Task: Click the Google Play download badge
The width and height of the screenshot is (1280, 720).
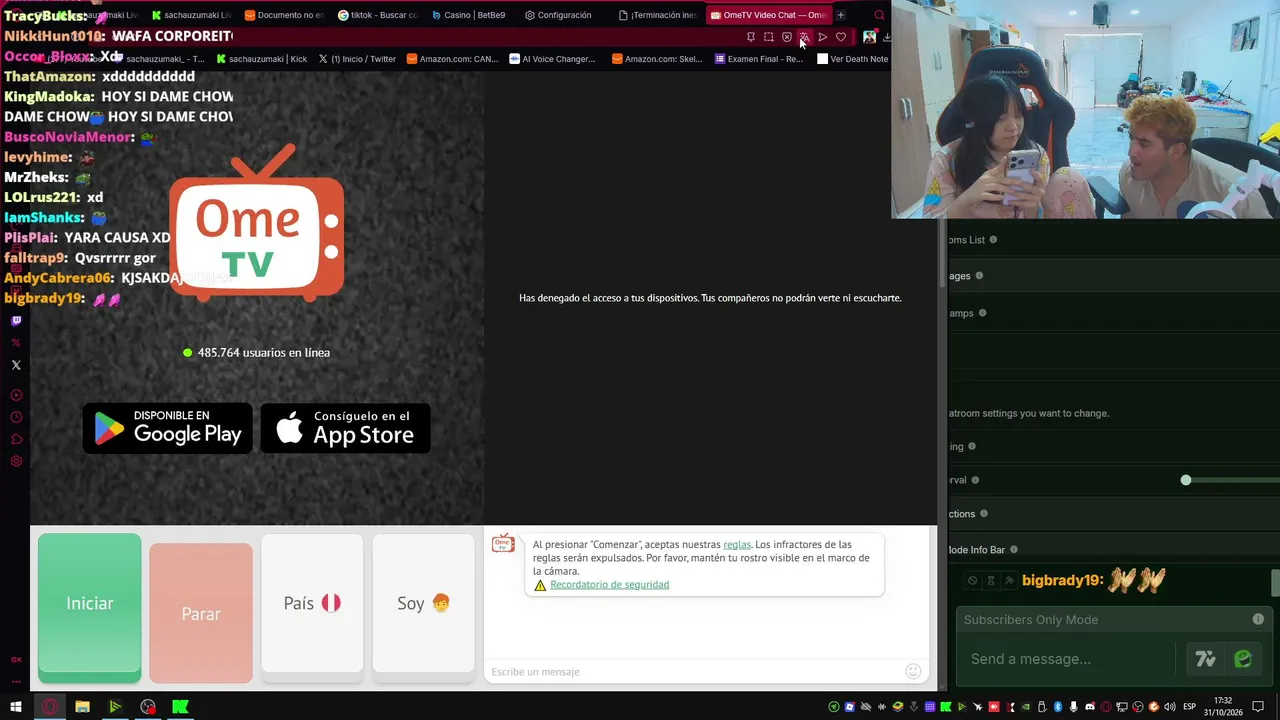Action: pos(168,428)
